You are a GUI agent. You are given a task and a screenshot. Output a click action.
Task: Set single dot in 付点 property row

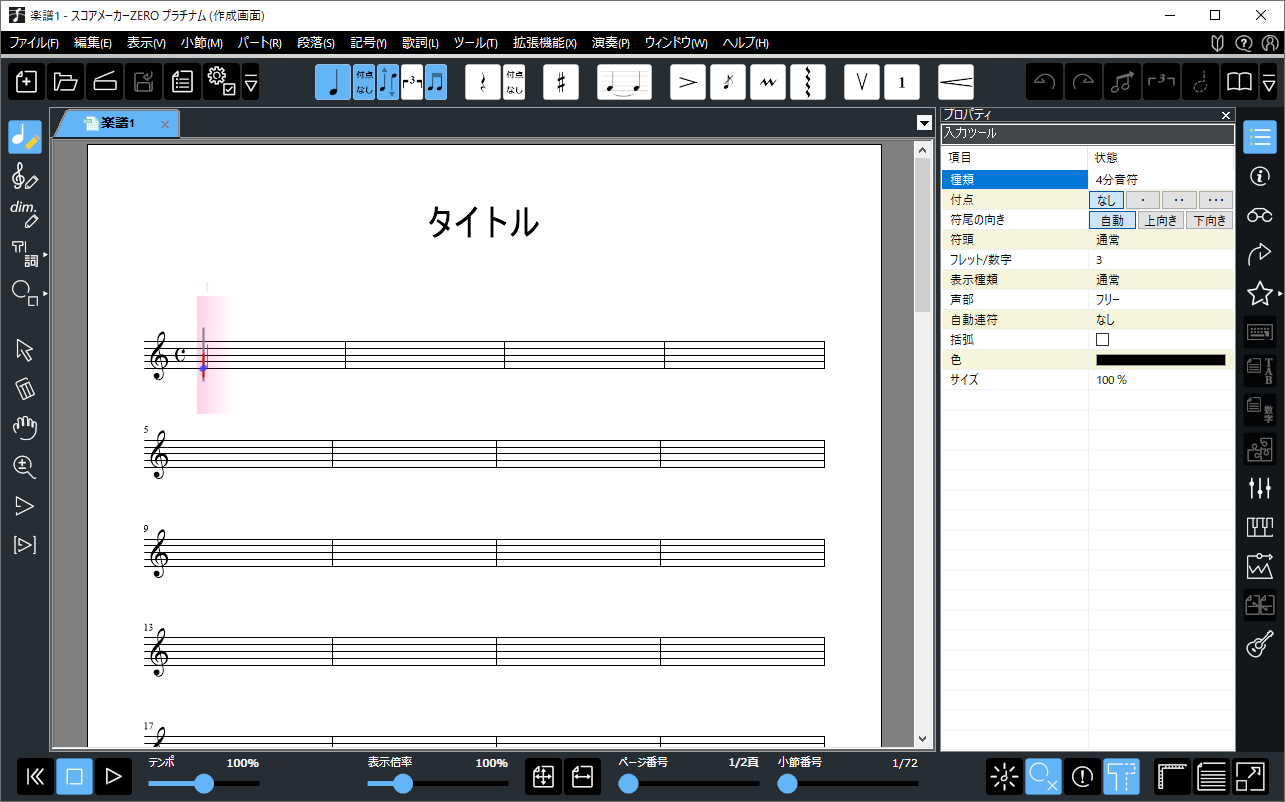(x=1142, y=200)
